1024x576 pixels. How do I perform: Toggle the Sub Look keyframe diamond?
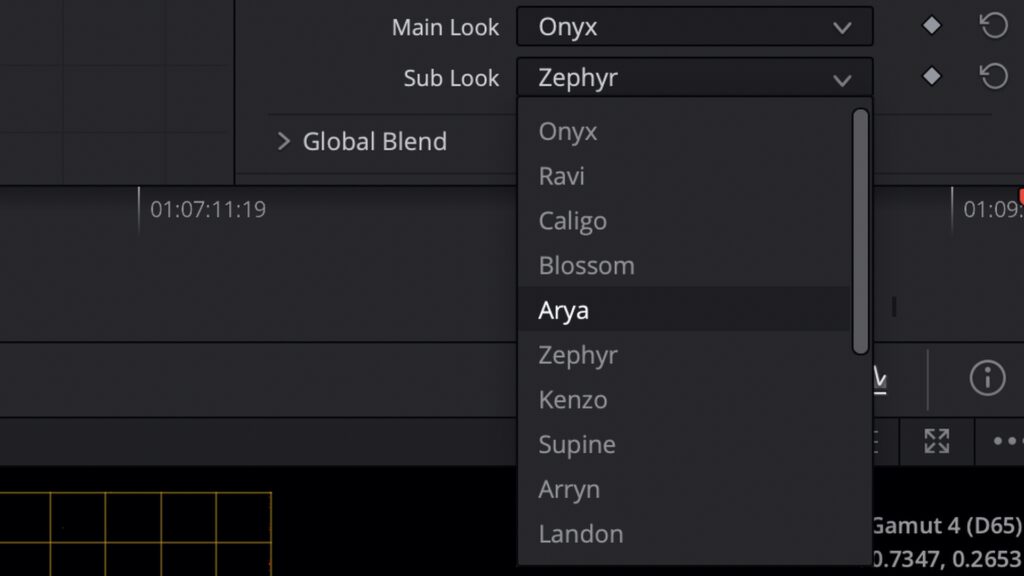pyautogui.click(x=931, y=76)
